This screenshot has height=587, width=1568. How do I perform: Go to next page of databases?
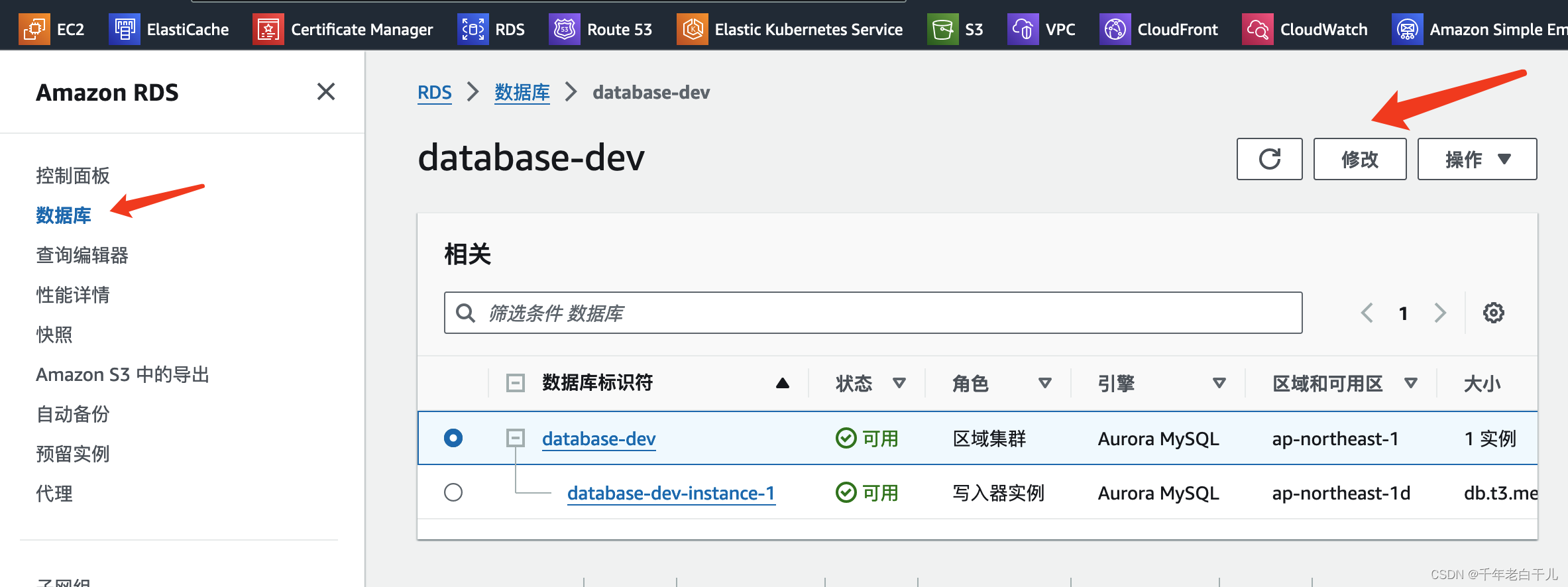click(x=1440, y=313)
